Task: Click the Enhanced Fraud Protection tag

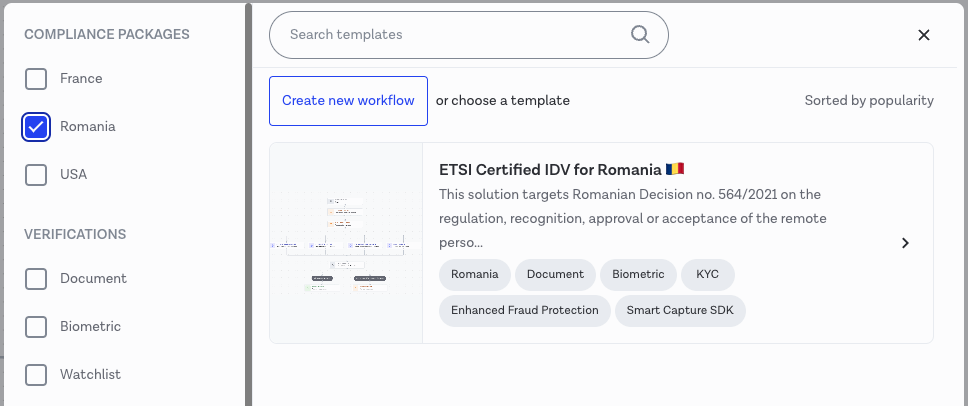Action: pyautogui.click(x=524, y=310)
